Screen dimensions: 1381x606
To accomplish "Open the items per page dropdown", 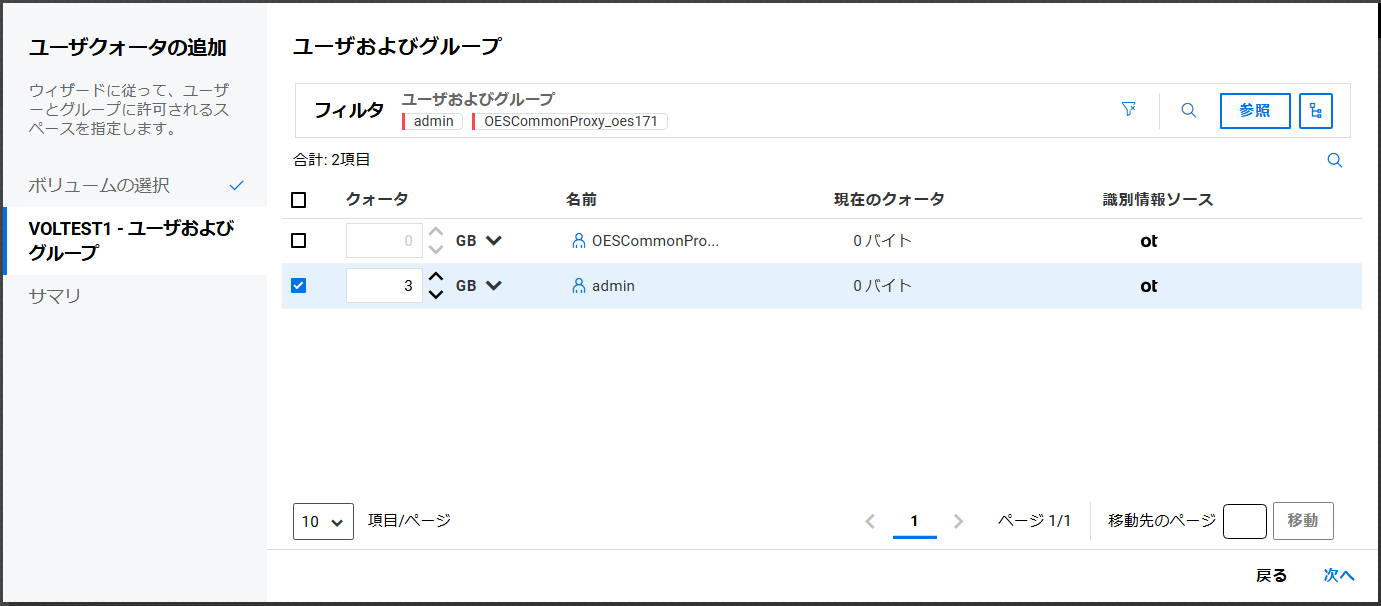I will click(x=323, y=521).
